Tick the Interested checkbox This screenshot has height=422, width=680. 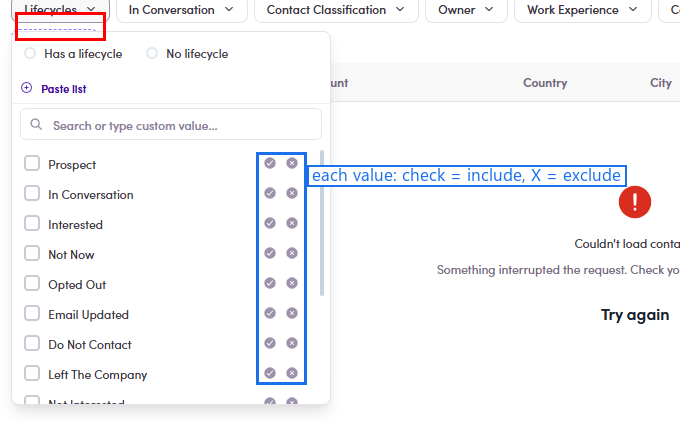(x=32, y=223)
